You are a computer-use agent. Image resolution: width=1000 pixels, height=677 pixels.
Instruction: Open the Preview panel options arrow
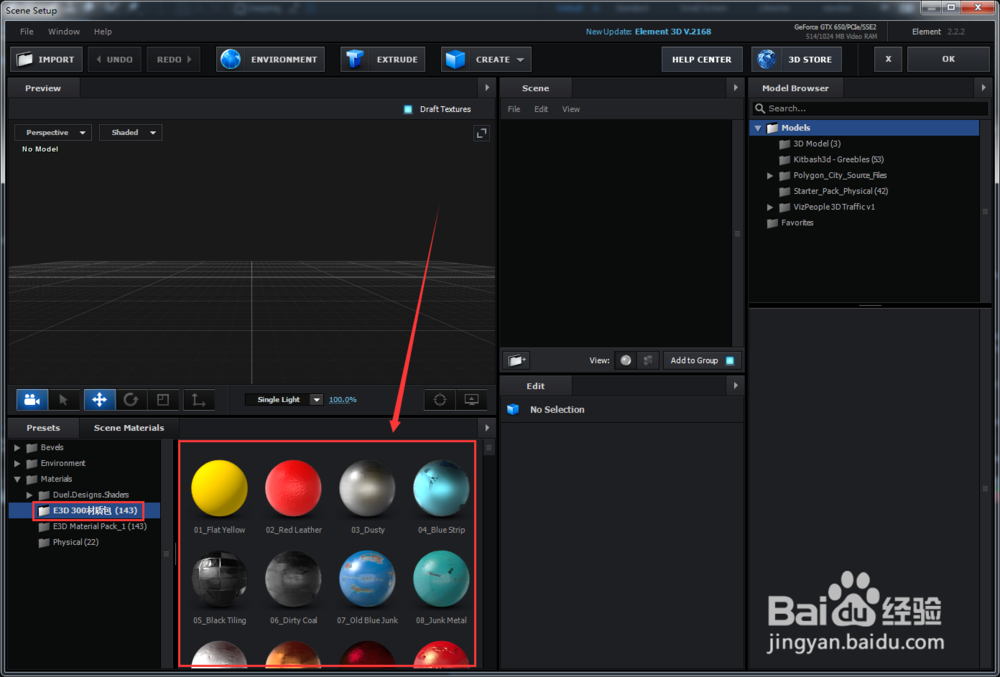point(487,88)
